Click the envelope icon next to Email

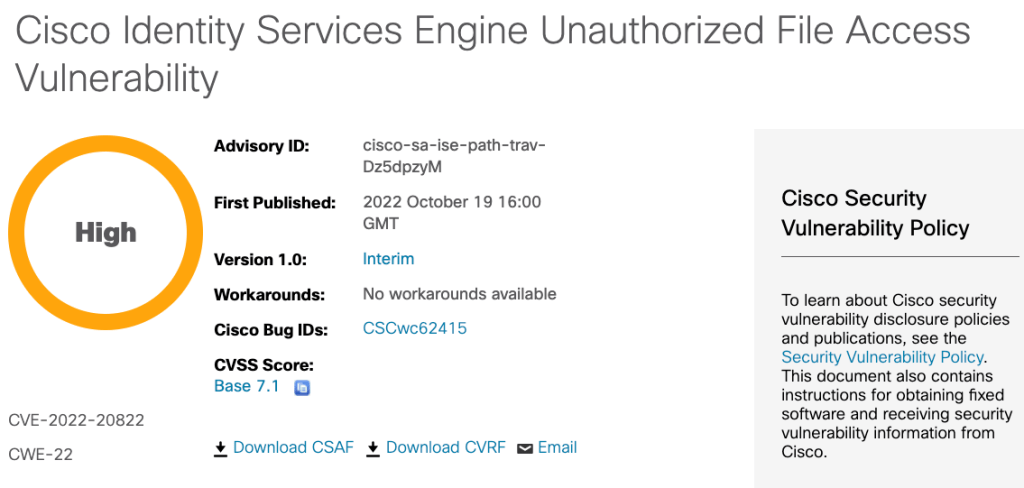[525, 448]
